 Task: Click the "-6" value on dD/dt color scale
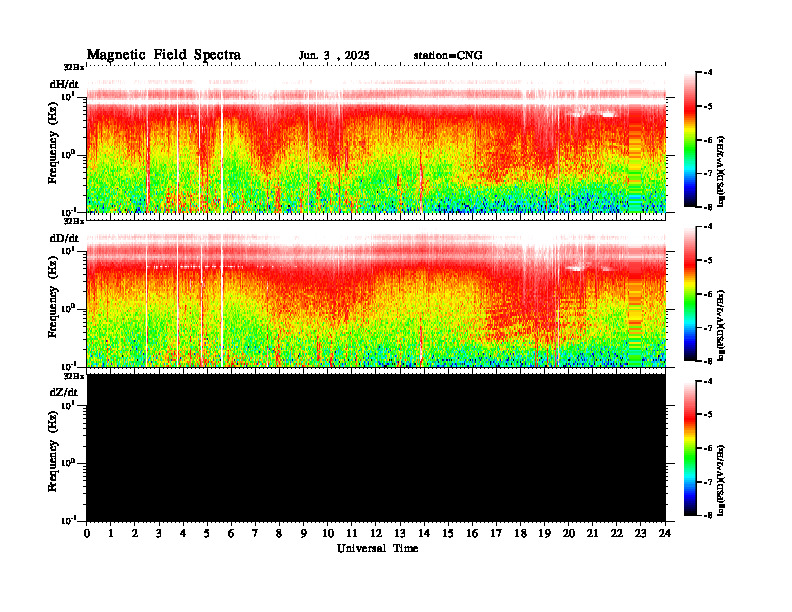[x=709, y=294]
